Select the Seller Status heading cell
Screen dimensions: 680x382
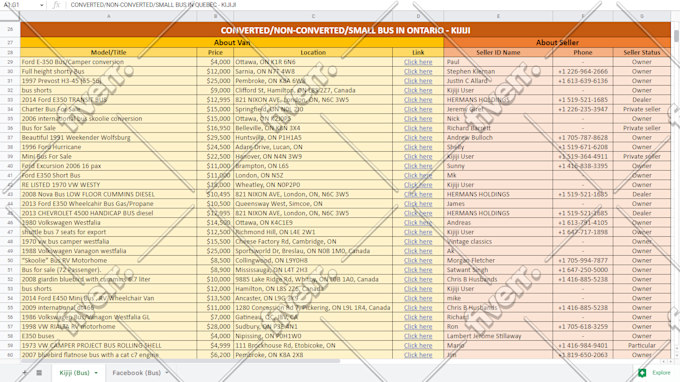pos(642,52)
